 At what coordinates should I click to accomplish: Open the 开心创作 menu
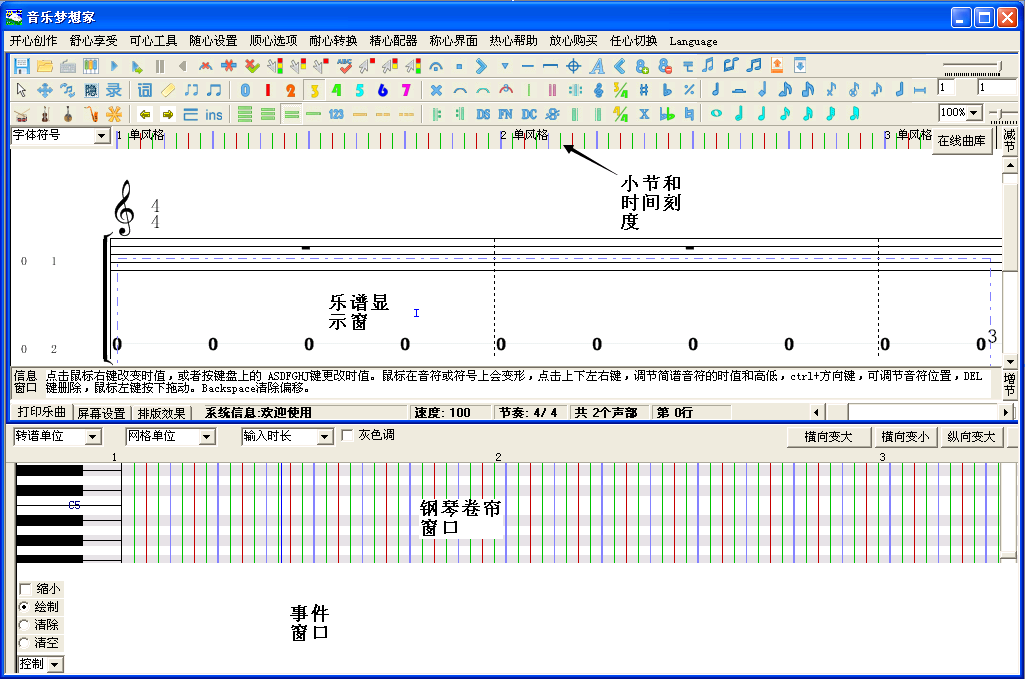click(33, 41)
